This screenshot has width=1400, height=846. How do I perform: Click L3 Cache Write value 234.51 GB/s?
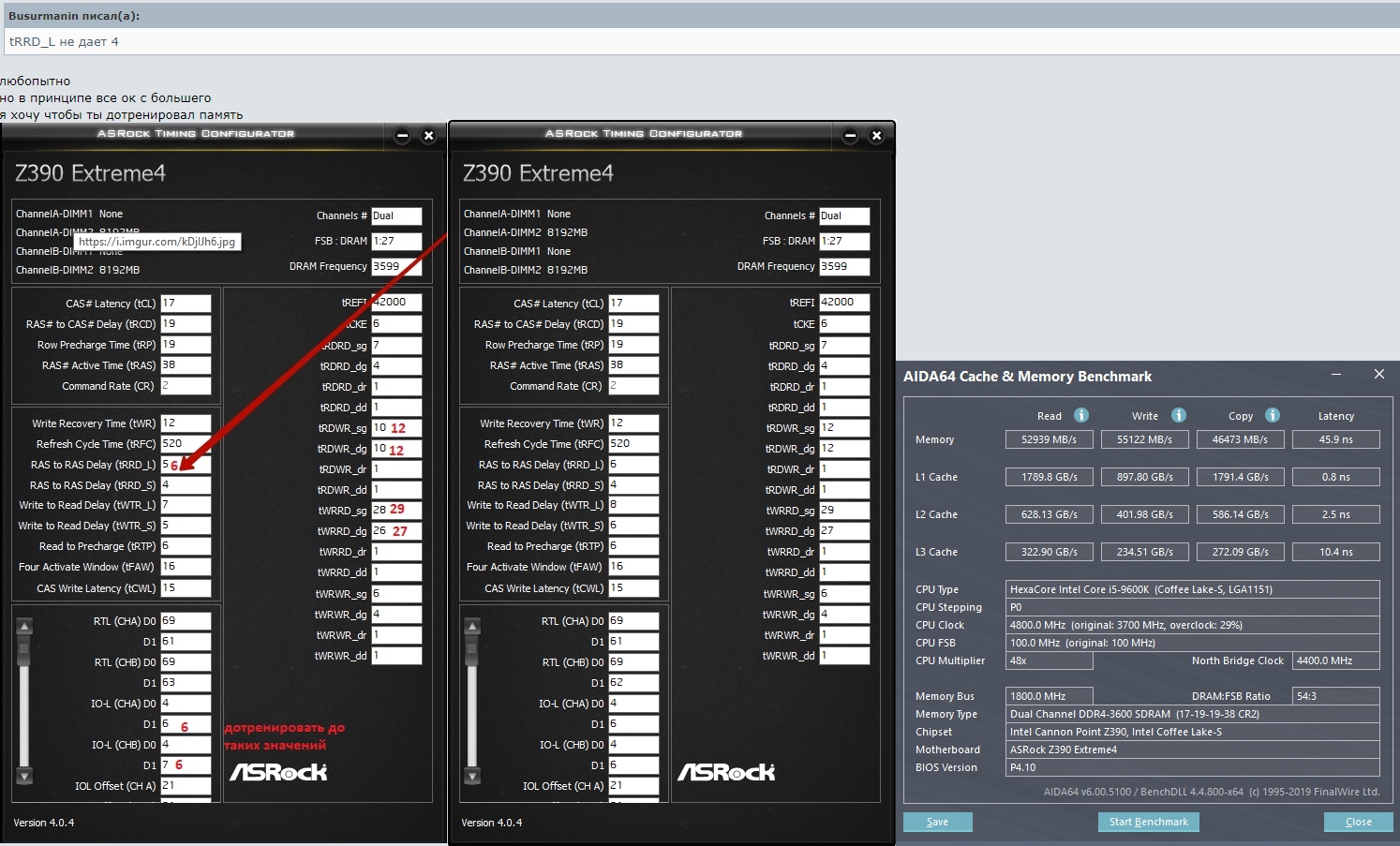pyautogui.click(x=1145, y=552)
